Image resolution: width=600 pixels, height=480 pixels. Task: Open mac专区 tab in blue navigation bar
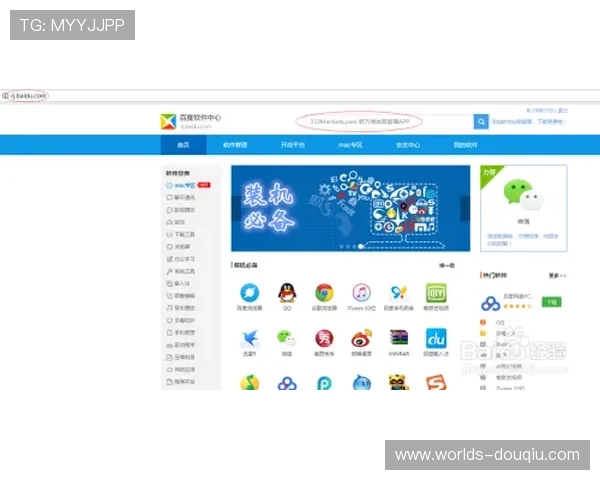point(350,145)
